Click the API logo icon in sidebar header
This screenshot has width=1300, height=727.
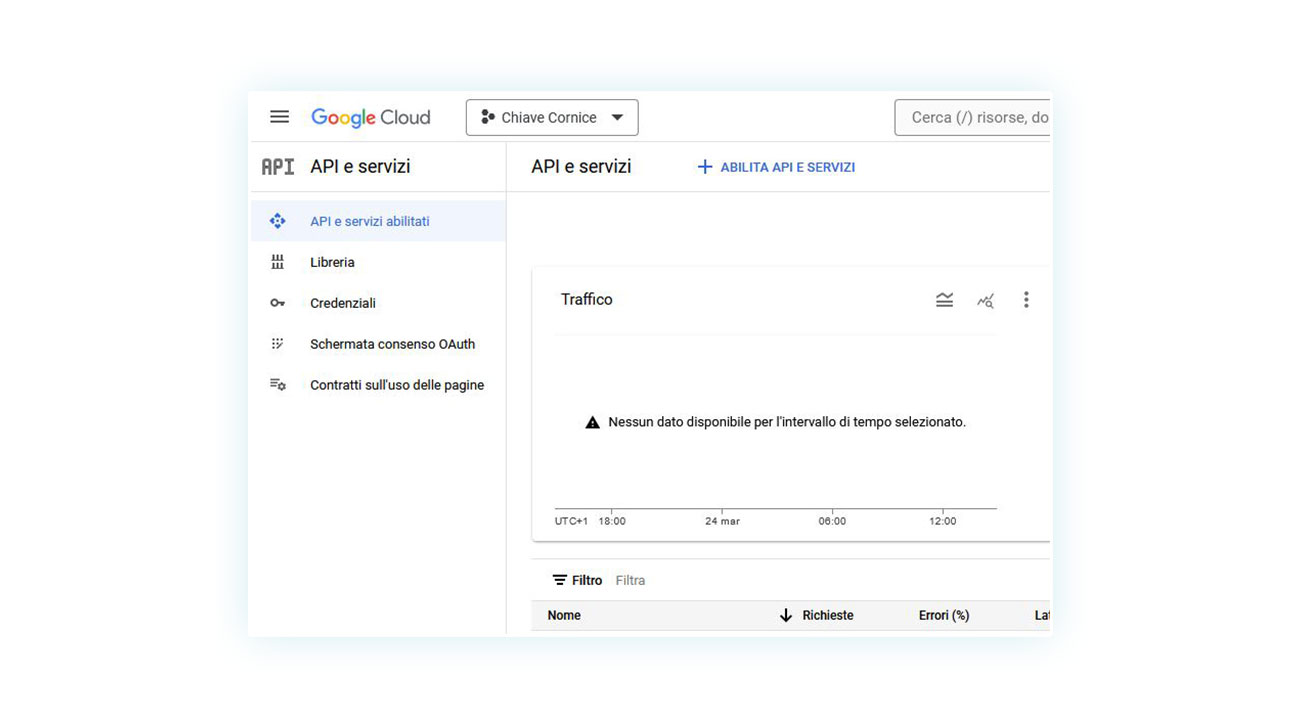(278, 167)
